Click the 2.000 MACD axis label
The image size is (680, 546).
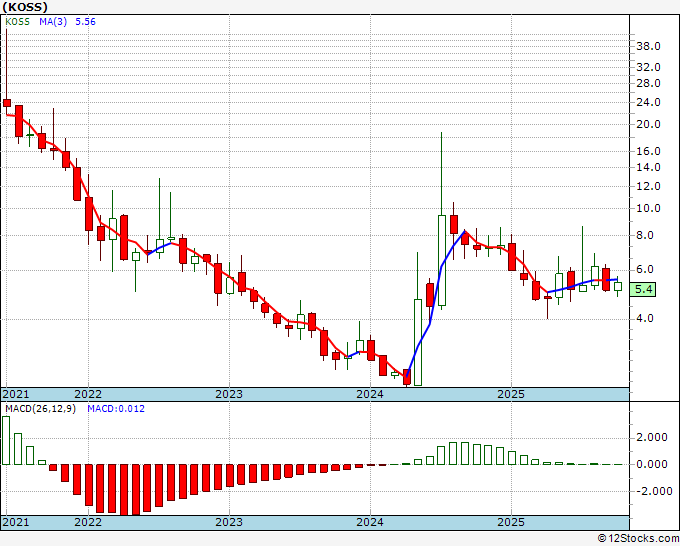[651, 438]
